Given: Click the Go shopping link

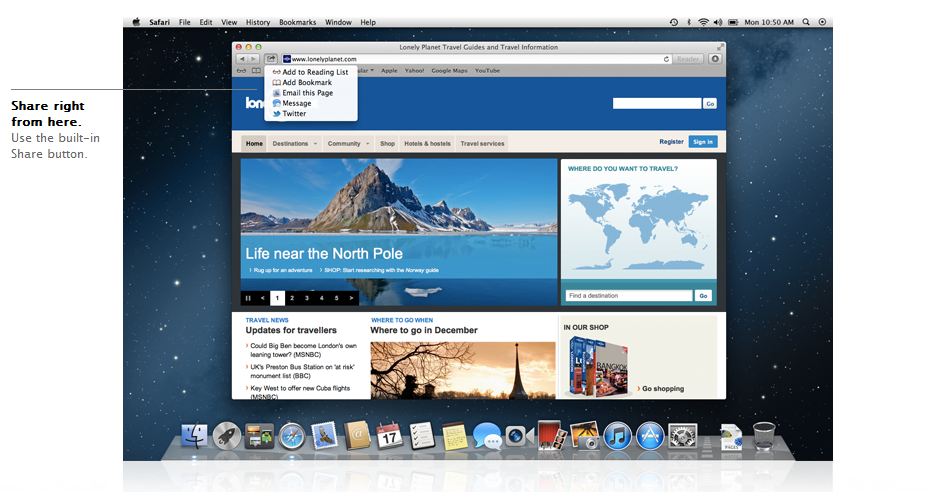Looking at the screenshot, I should tap(663, 389).
